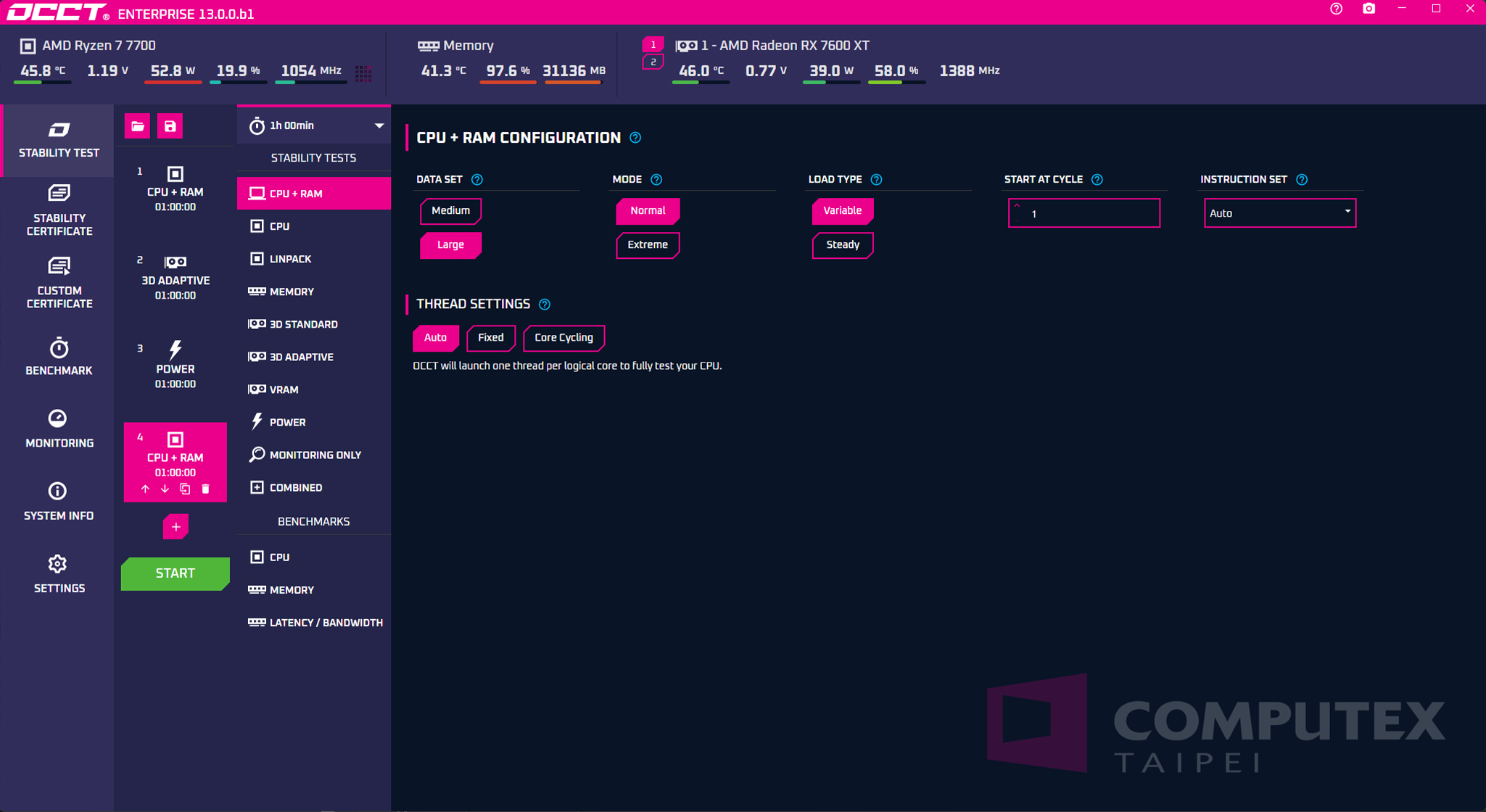Open Monitoring section
1486x812 pixels.
coord(59,429)
